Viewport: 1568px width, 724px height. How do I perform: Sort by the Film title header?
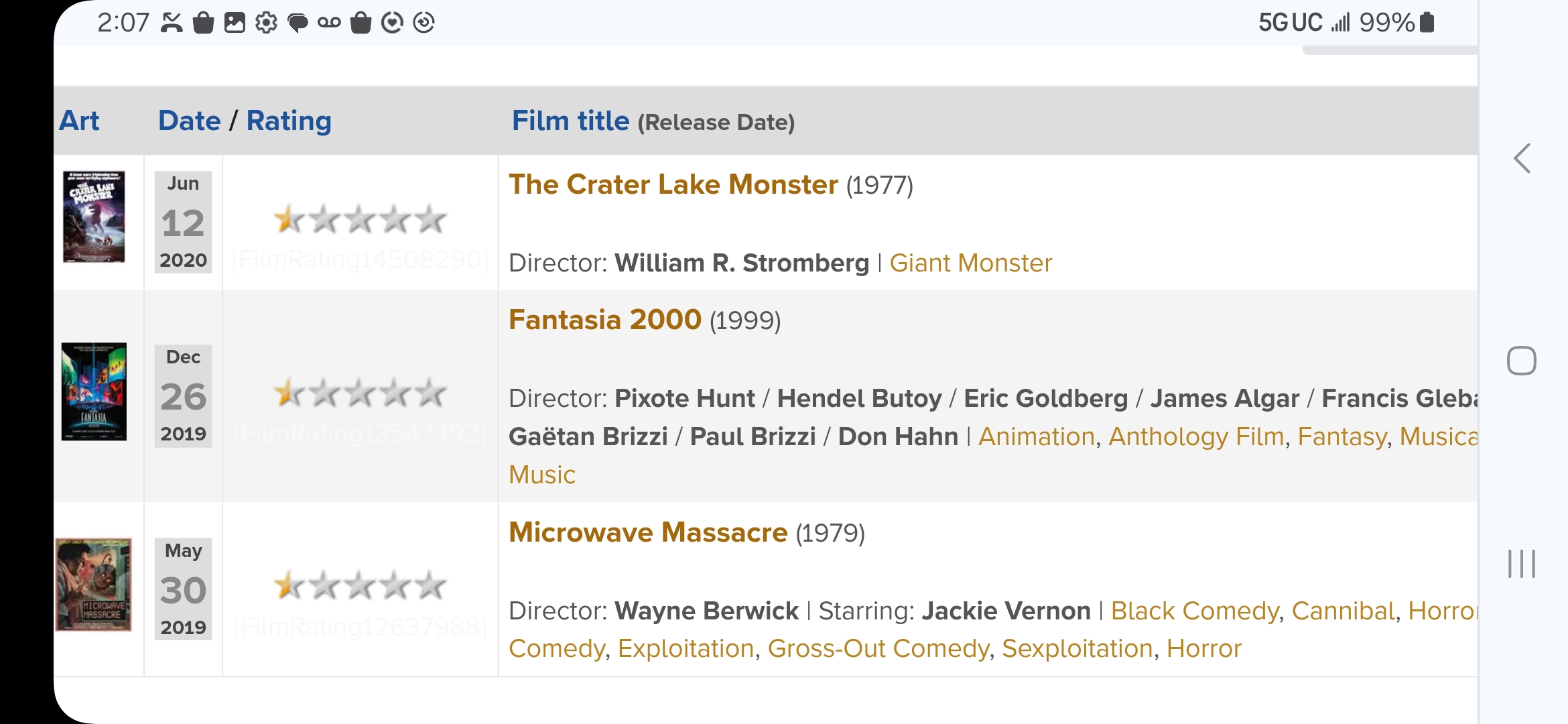[x=570, y=121]
